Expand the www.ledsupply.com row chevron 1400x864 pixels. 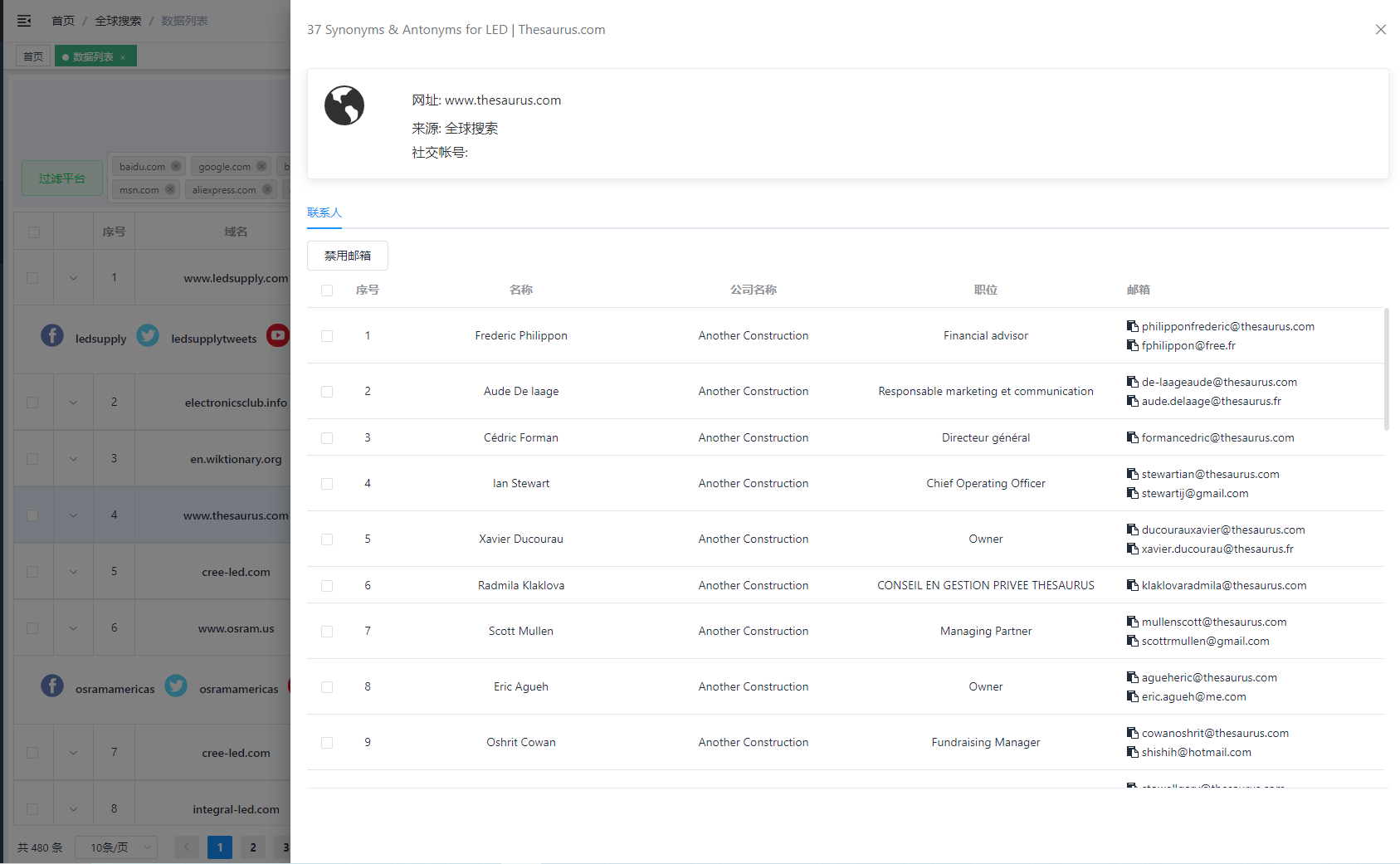click(x=74, y=278)
